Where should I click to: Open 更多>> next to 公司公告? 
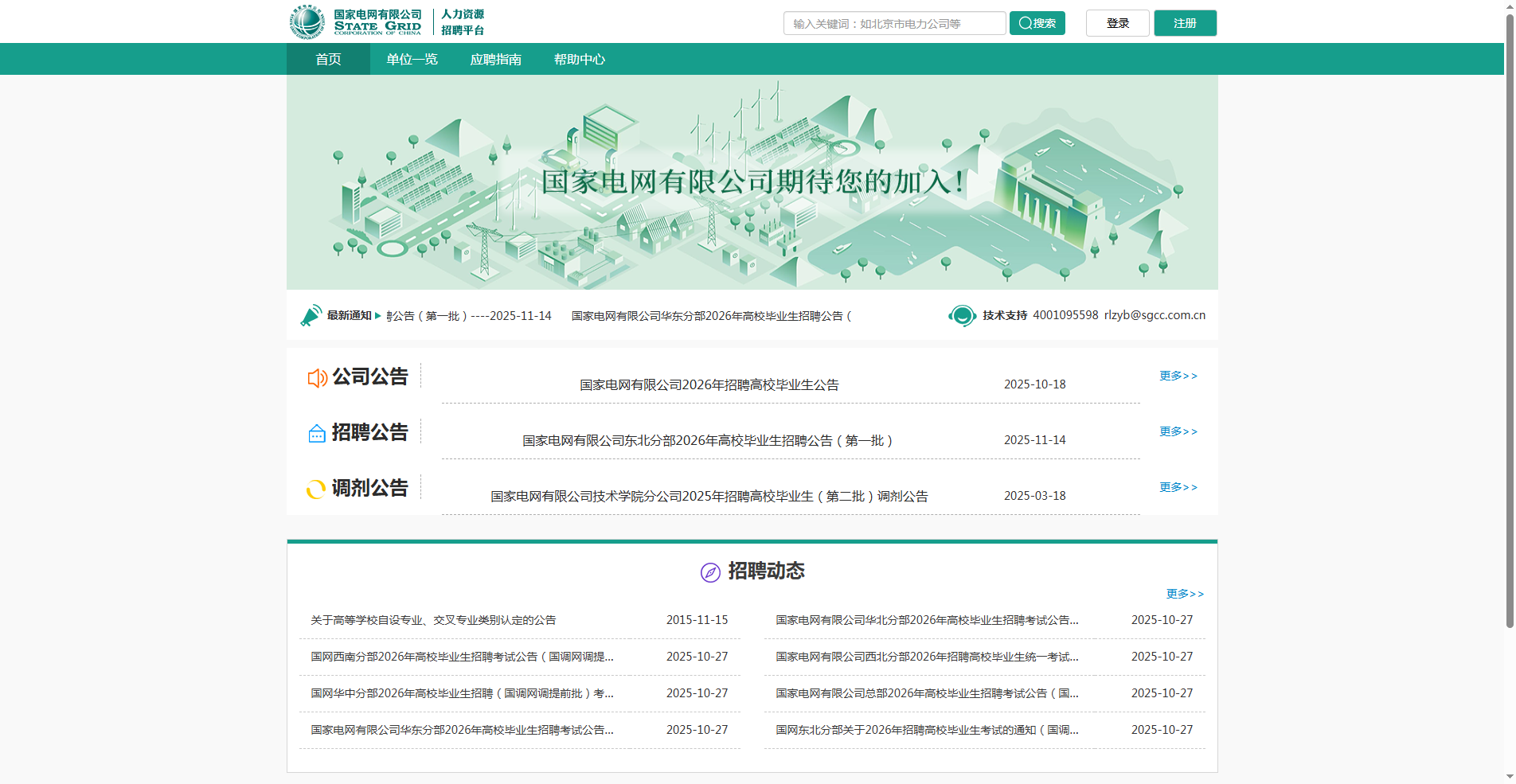coord(1178,376)
